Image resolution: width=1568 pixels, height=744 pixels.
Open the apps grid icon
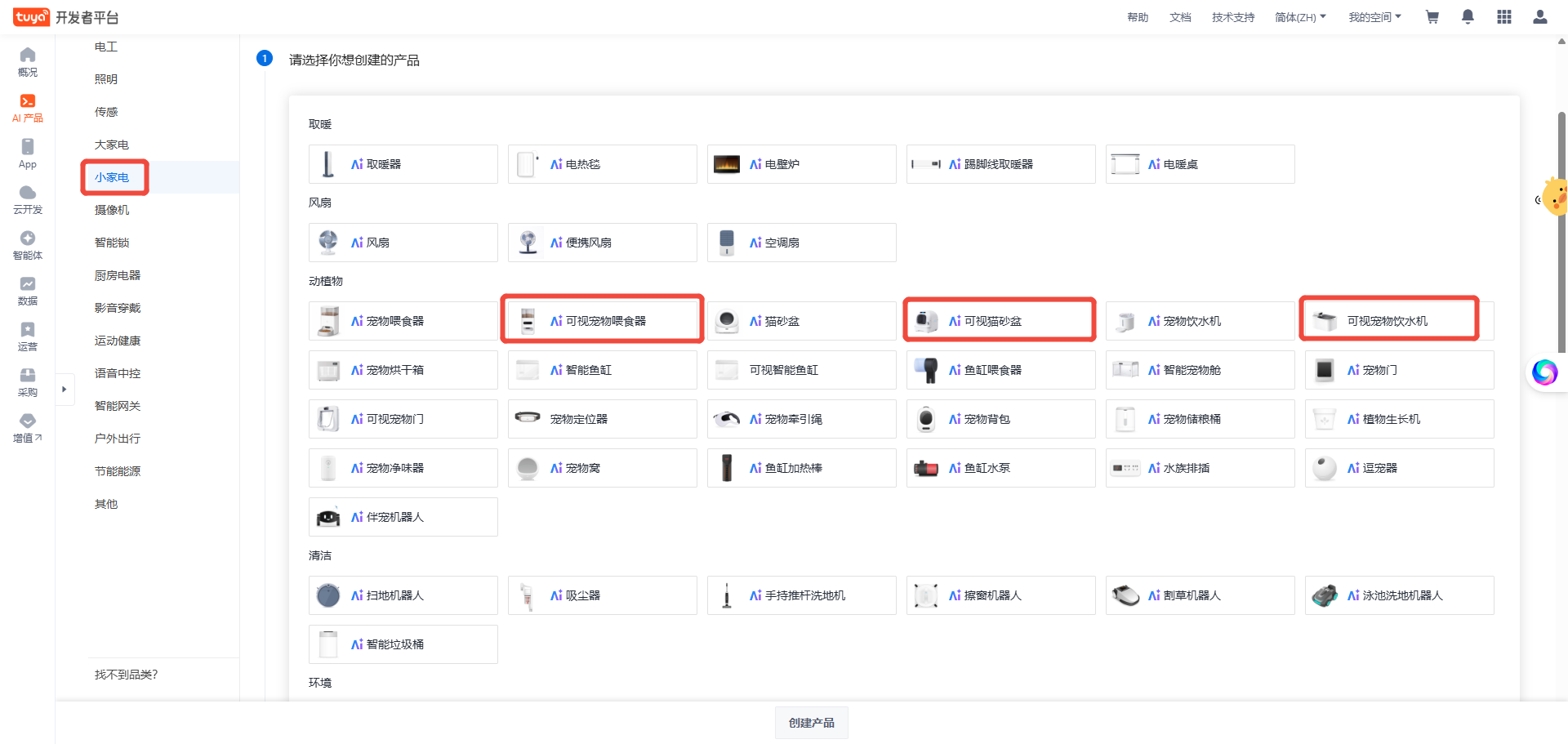coord(1503,17)
